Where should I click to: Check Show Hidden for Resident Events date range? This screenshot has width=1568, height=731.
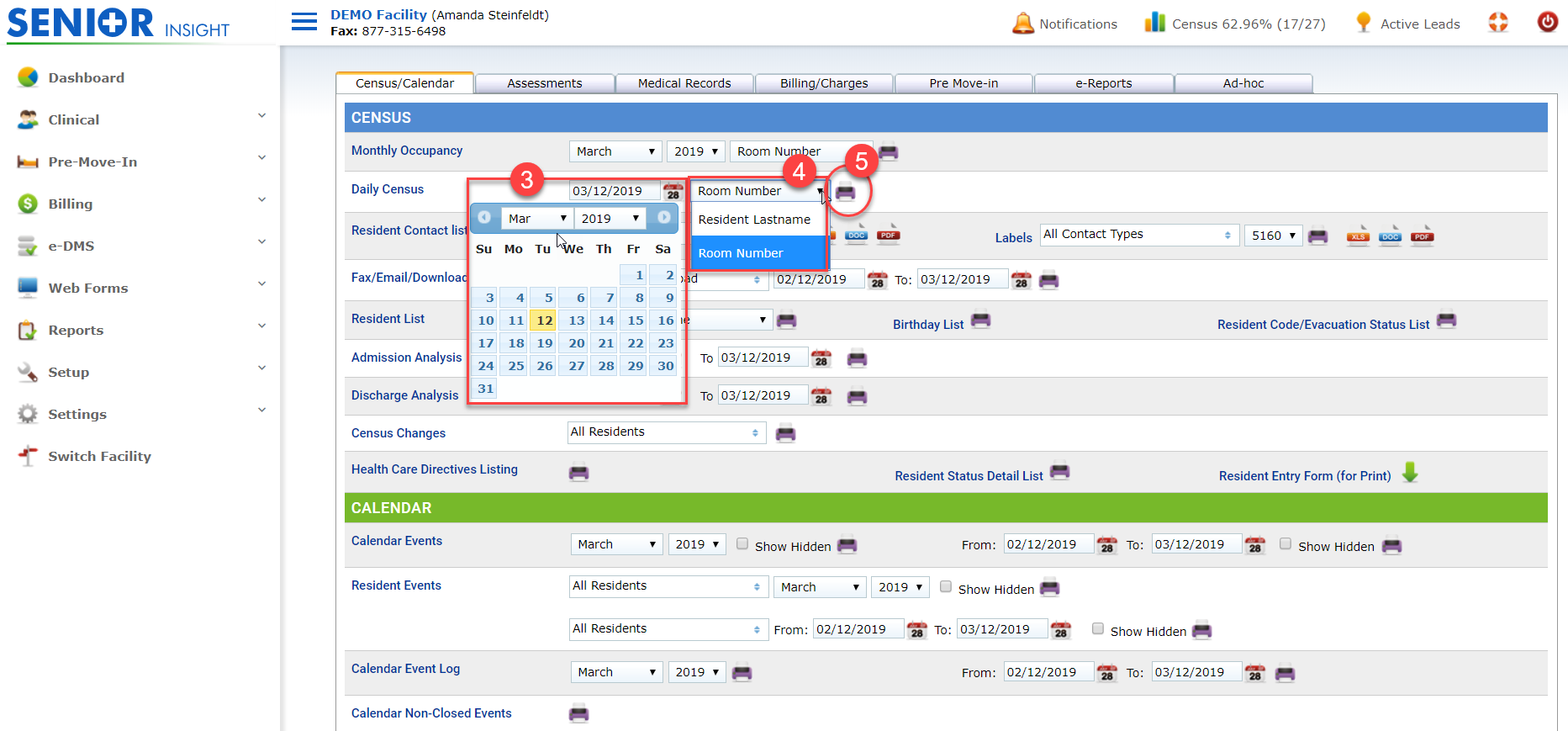click(1098, 629)
